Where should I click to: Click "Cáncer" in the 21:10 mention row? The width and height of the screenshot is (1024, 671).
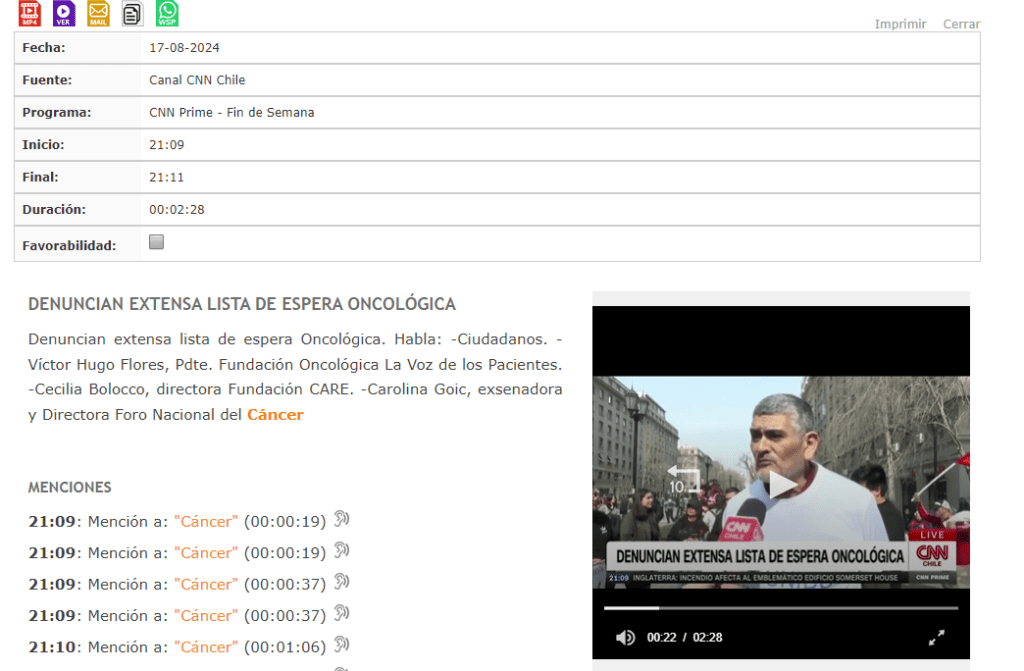point(206,647)
